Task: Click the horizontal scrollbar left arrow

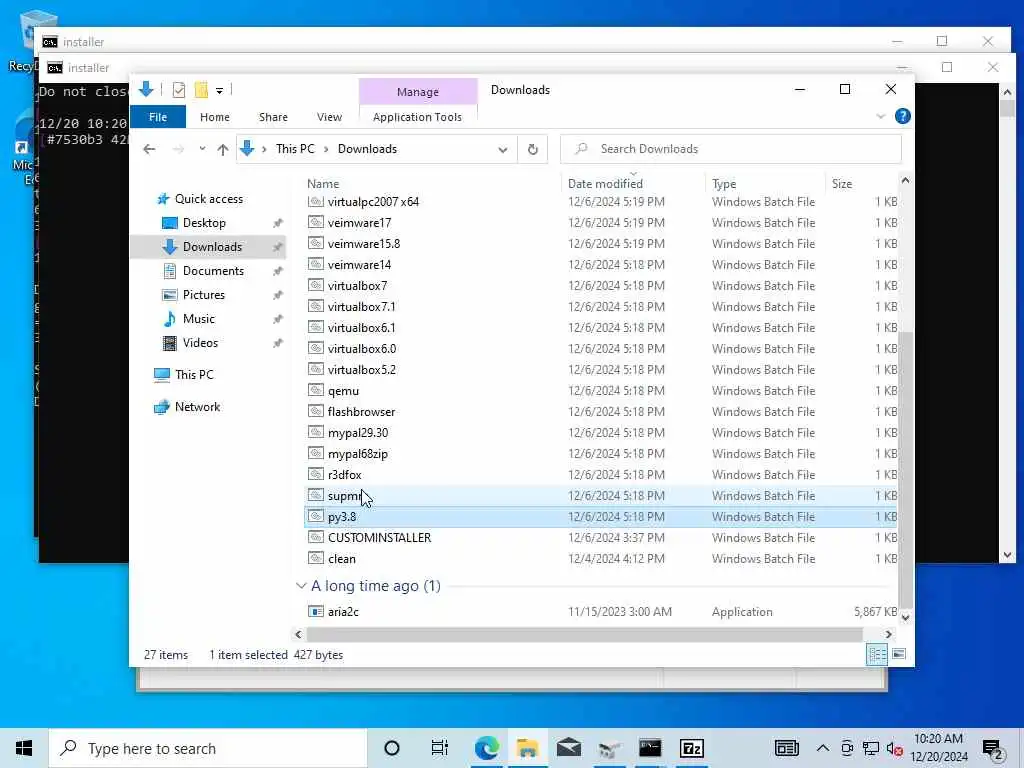Action: click(298, 634)
